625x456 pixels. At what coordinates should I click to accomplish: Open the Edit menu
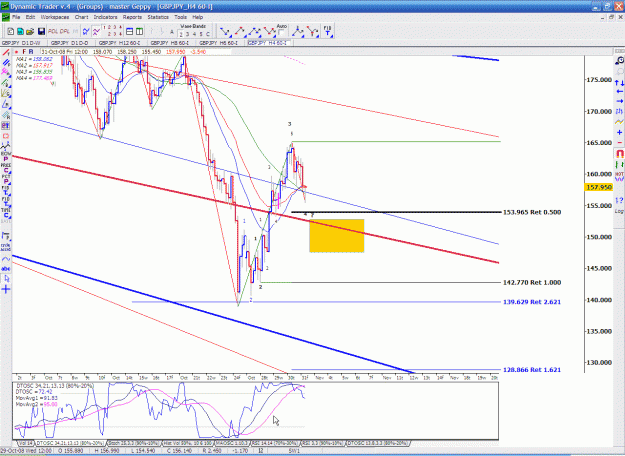[x=30, y=17]
